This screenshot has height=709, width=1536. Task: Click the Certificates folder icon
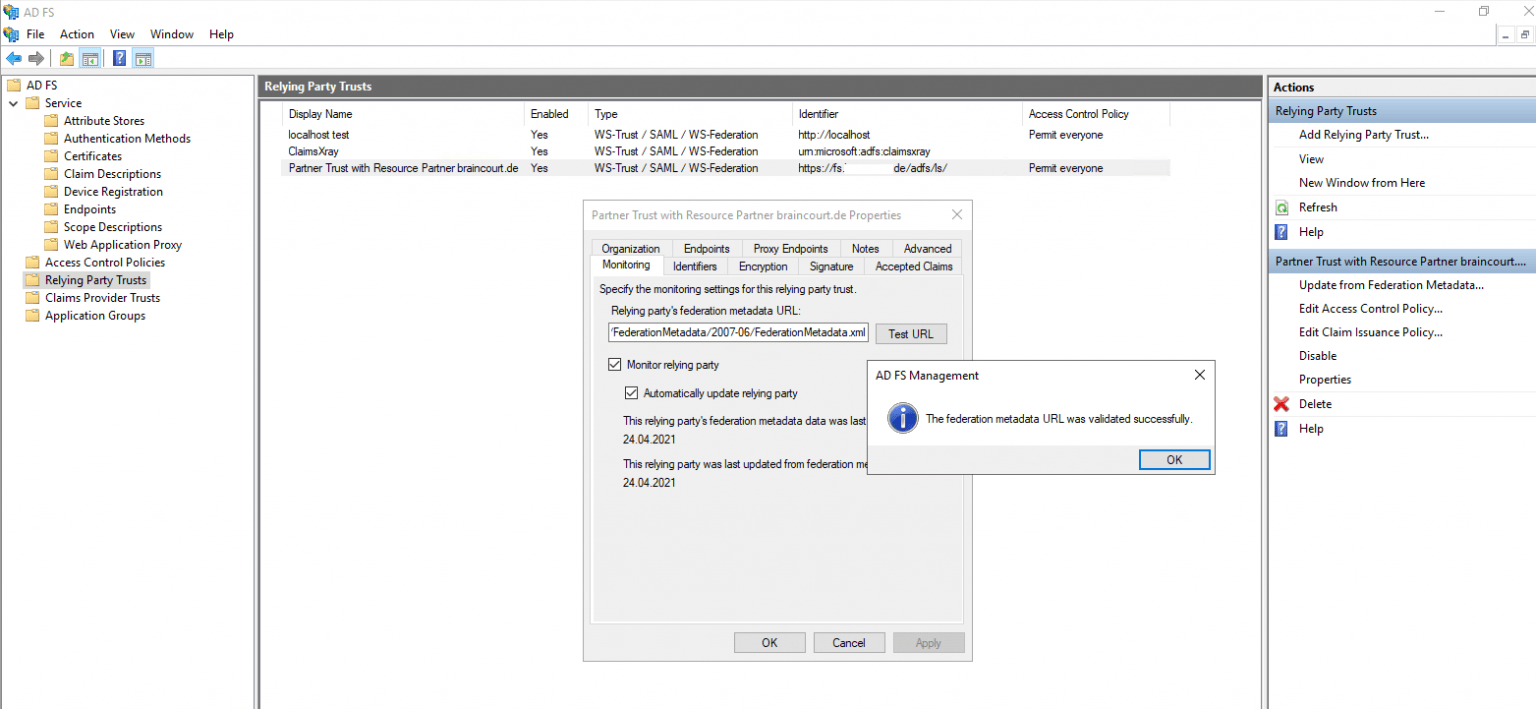click(51, 156)
